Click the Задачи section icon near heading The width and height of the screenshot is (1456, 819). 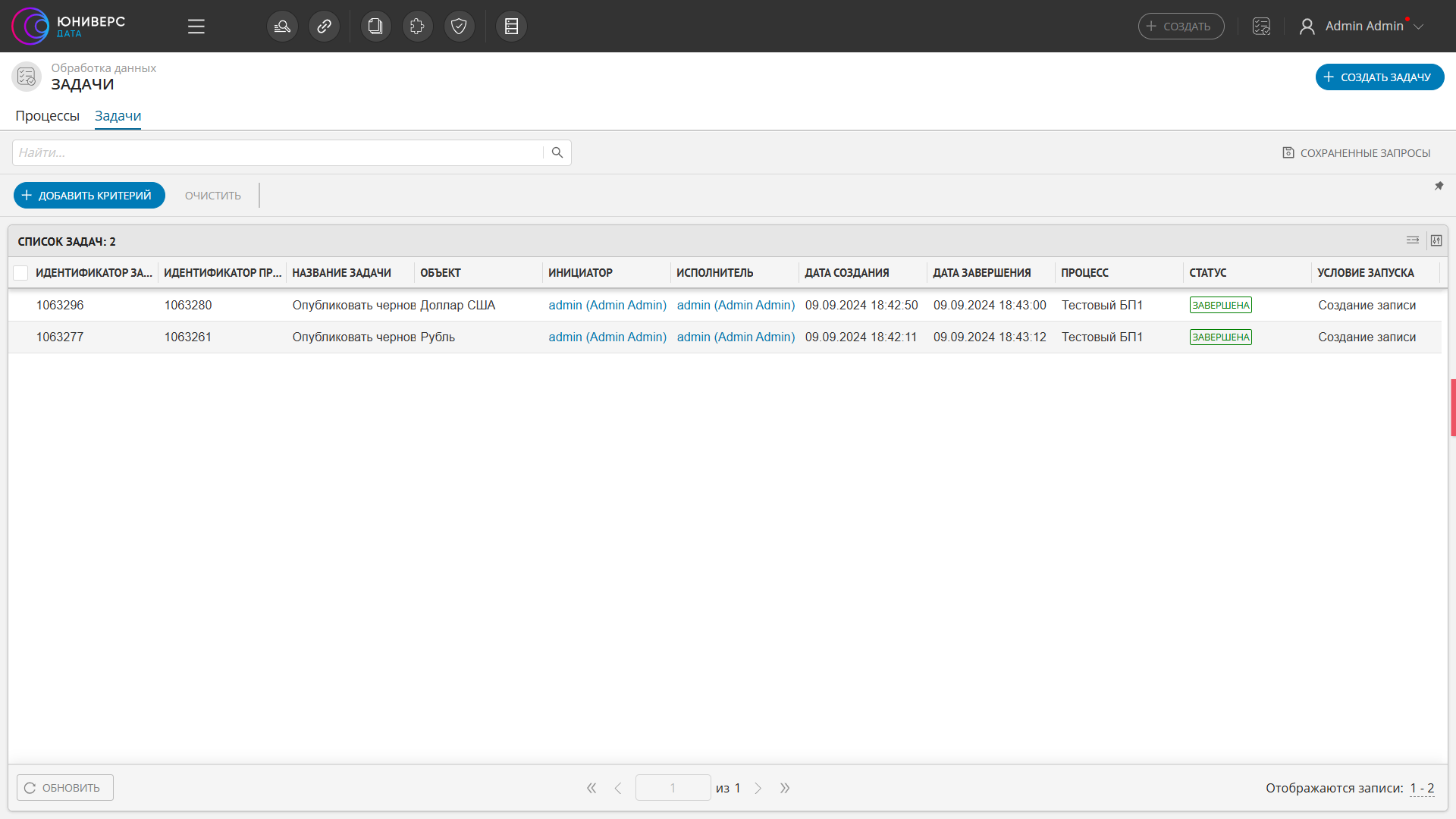[x=27, y=77]
